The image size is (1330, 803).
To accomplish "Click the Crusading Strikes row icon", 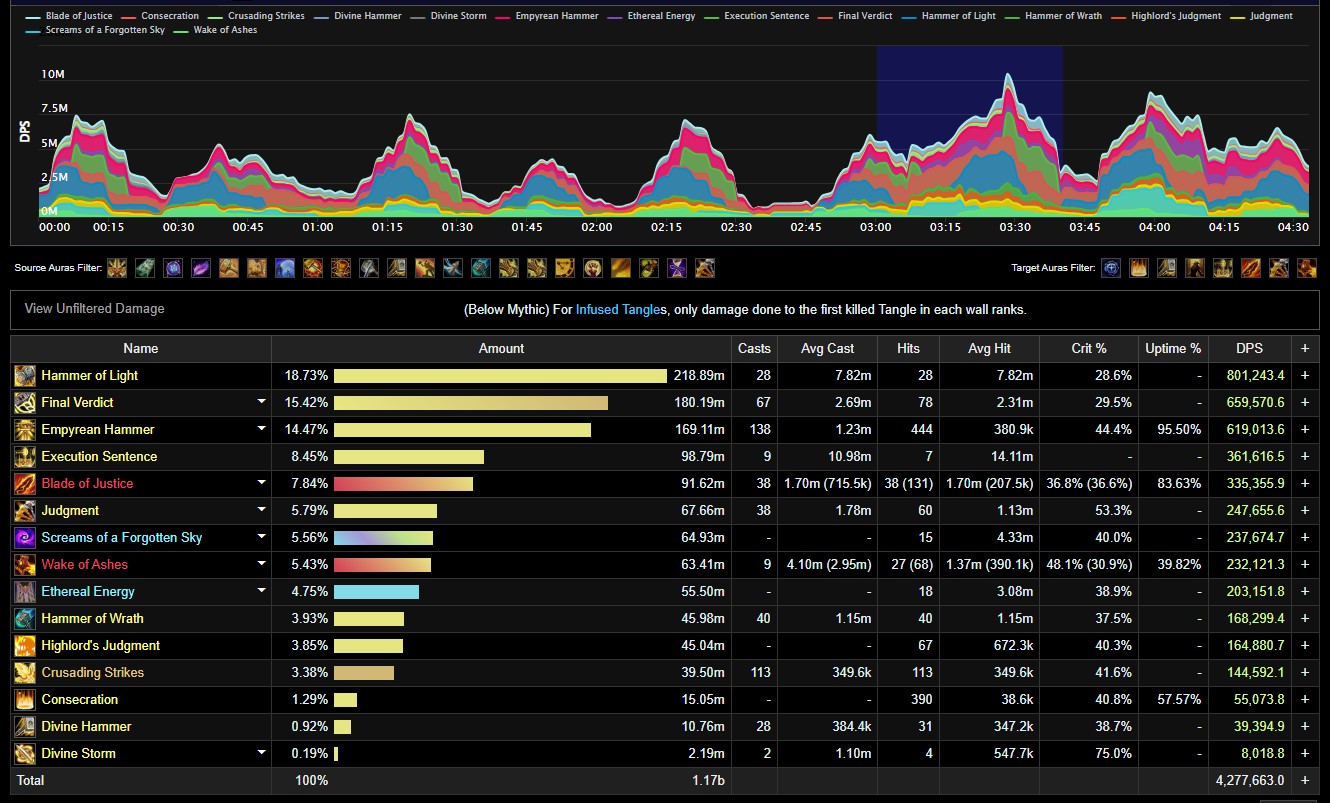I will coord(25,673).
